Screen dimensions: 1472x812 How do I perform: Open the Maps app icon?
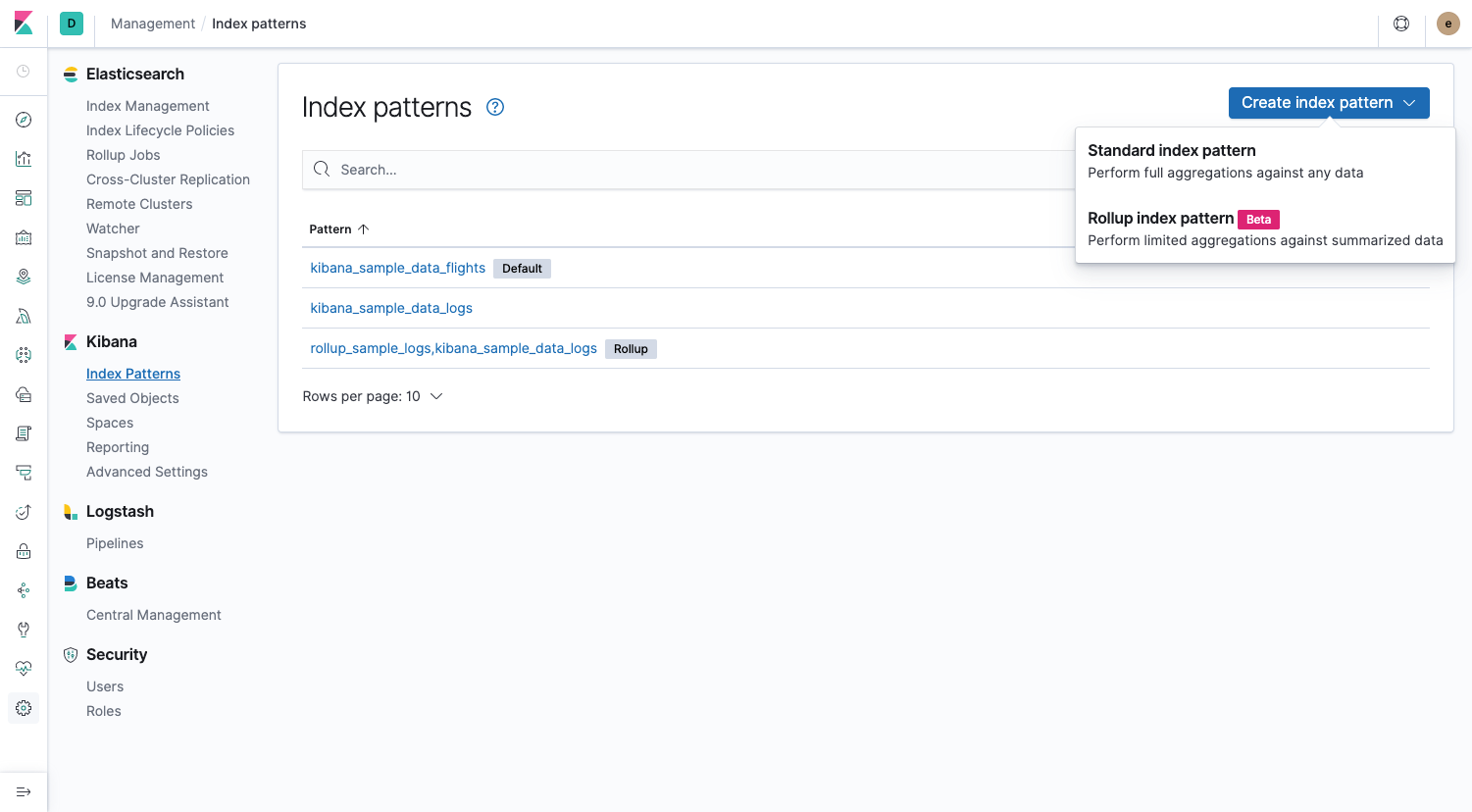click(x=24, y=276)
